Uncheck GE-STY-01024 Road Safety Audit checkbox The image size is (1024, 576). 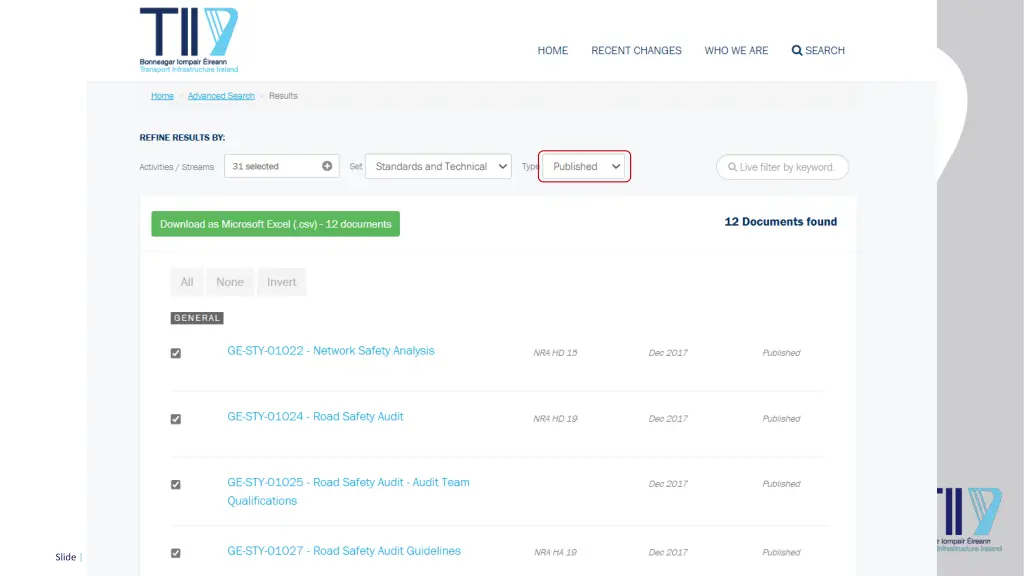point(176,419)
